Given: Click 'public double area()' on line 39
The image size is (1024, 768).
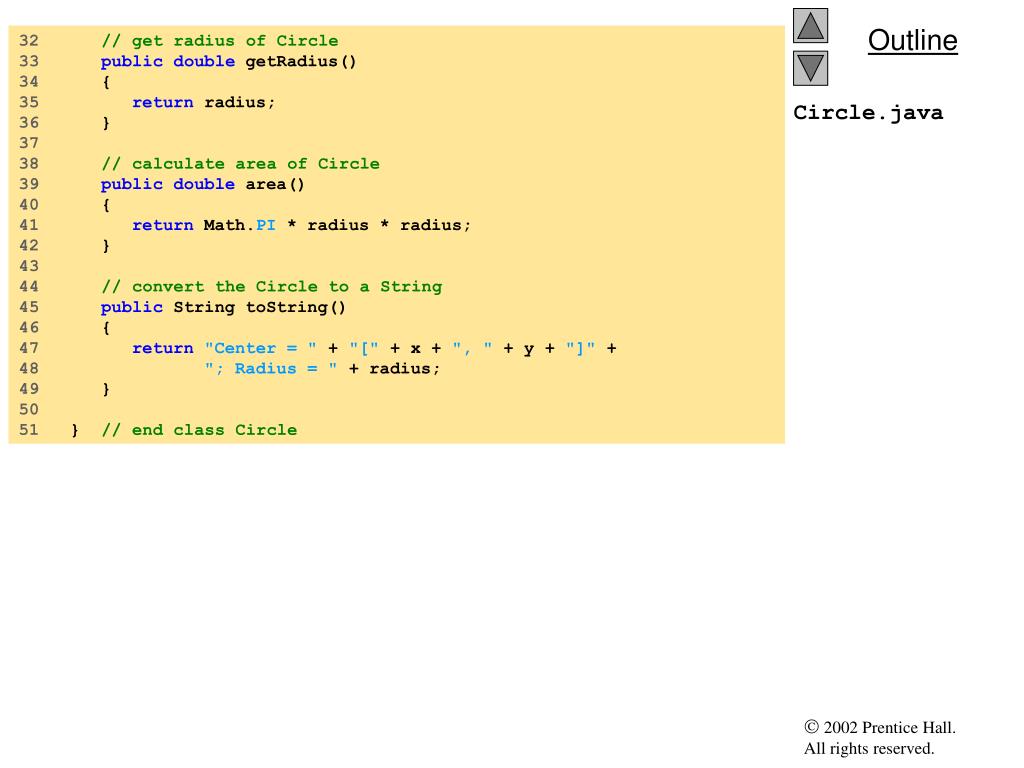Looking at the screenshot, I should [x=202, y=184].
